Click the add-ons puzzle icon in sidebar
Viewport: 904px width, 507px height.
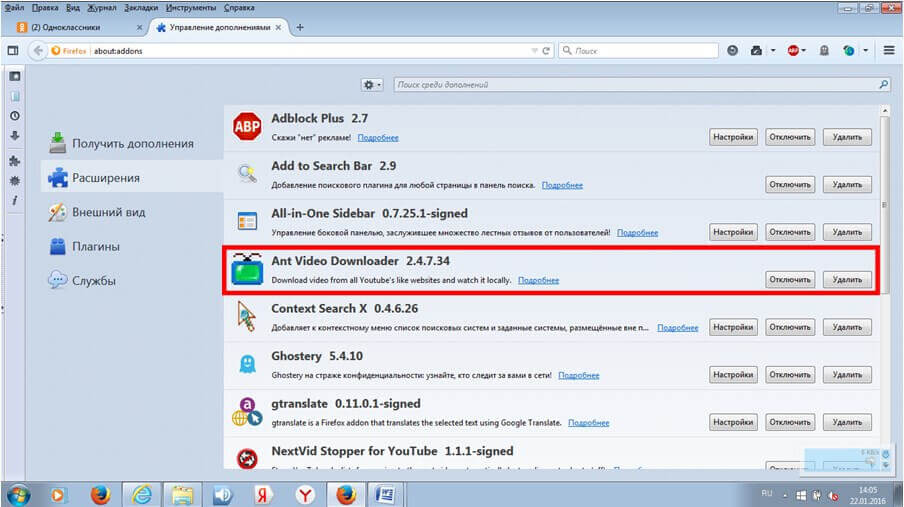pos(14,160)
